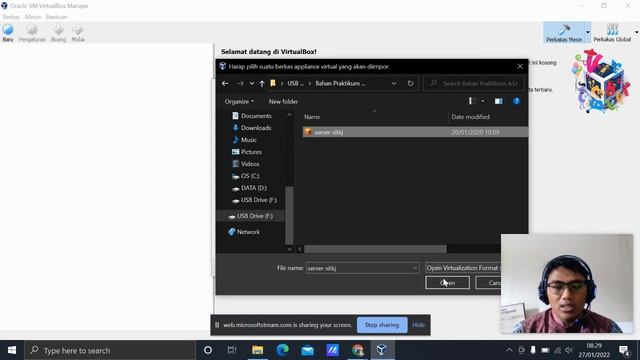Open the Bantuan menu
Screen dimensions: 640x360
(56, 17)
